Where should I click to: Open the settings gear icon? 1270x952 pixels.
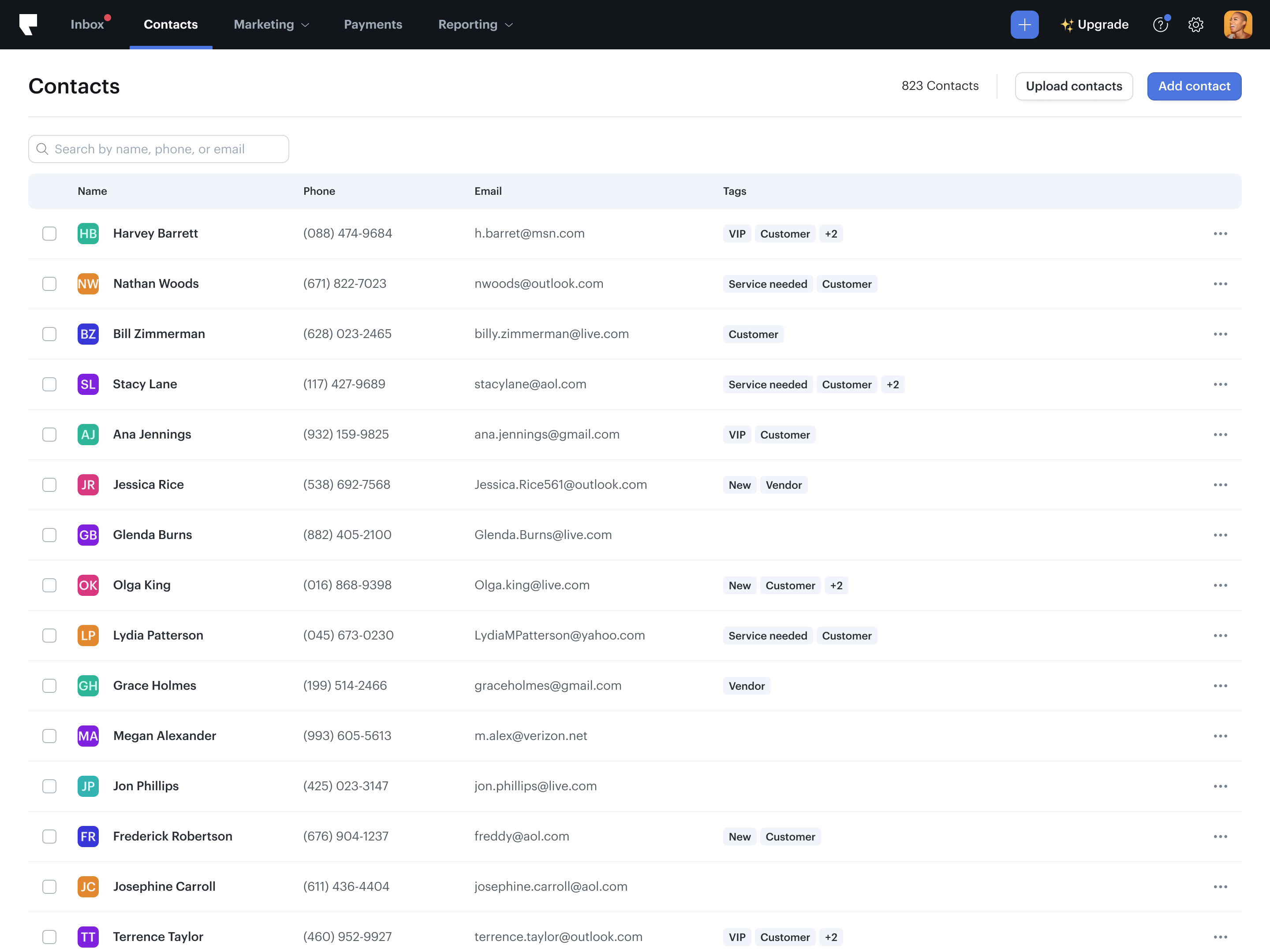click(1195, 25)
